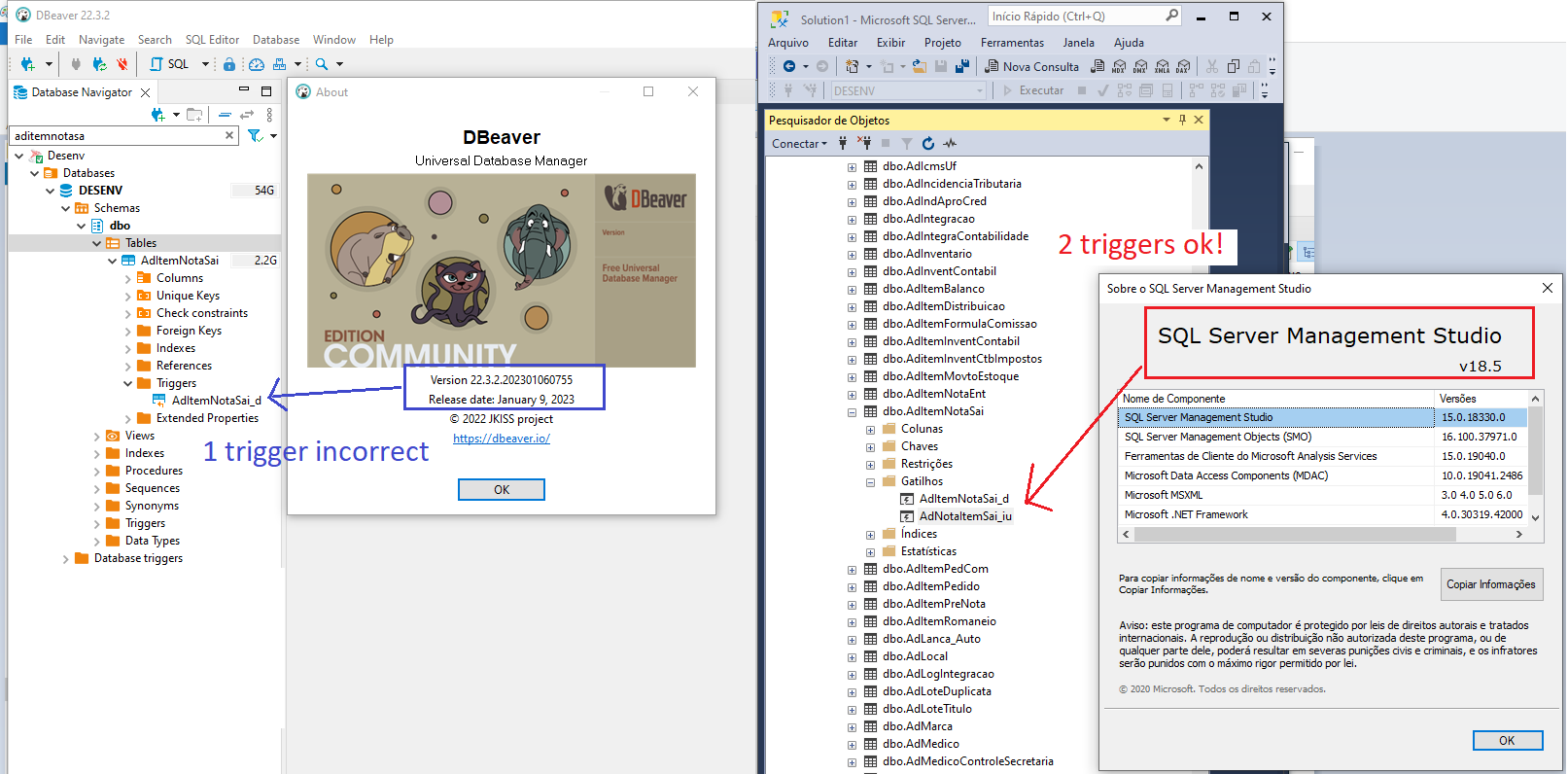The height and width of the screenshot is (774, 1568).
Task: Open the Conectar dropdown in Object Explorer
Action: 799,144
